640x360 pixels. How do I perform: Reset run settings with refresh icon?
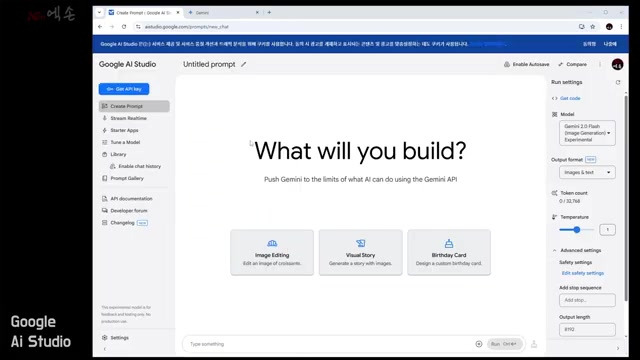point(618,82)
